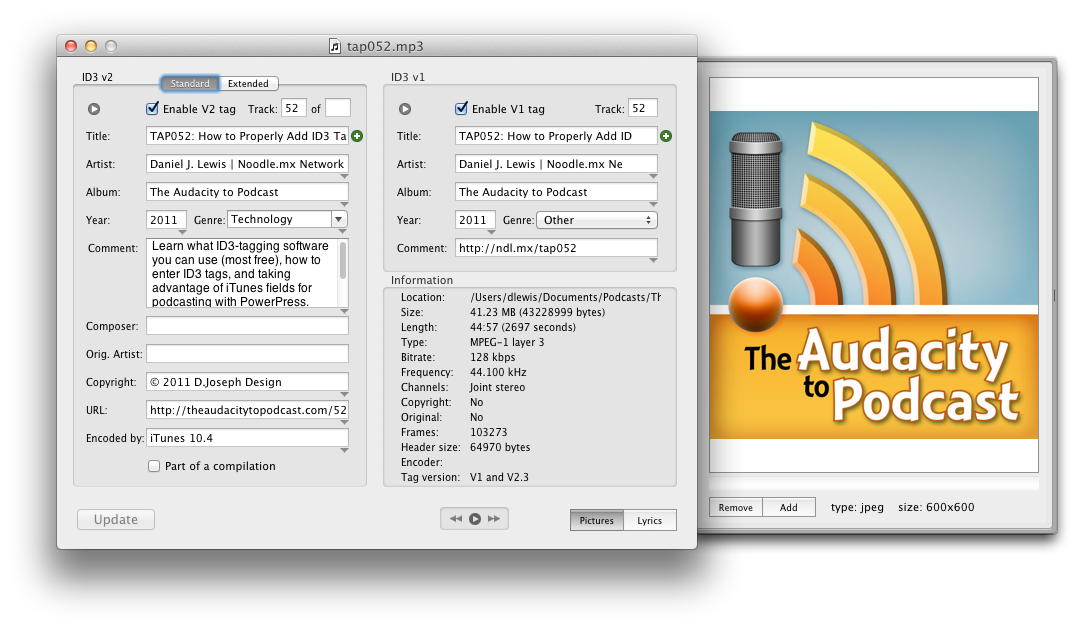Viewport: 1073px width, 628px height.
Task: Open the V2 Genre Technology combo box
Action: point(338,219)
